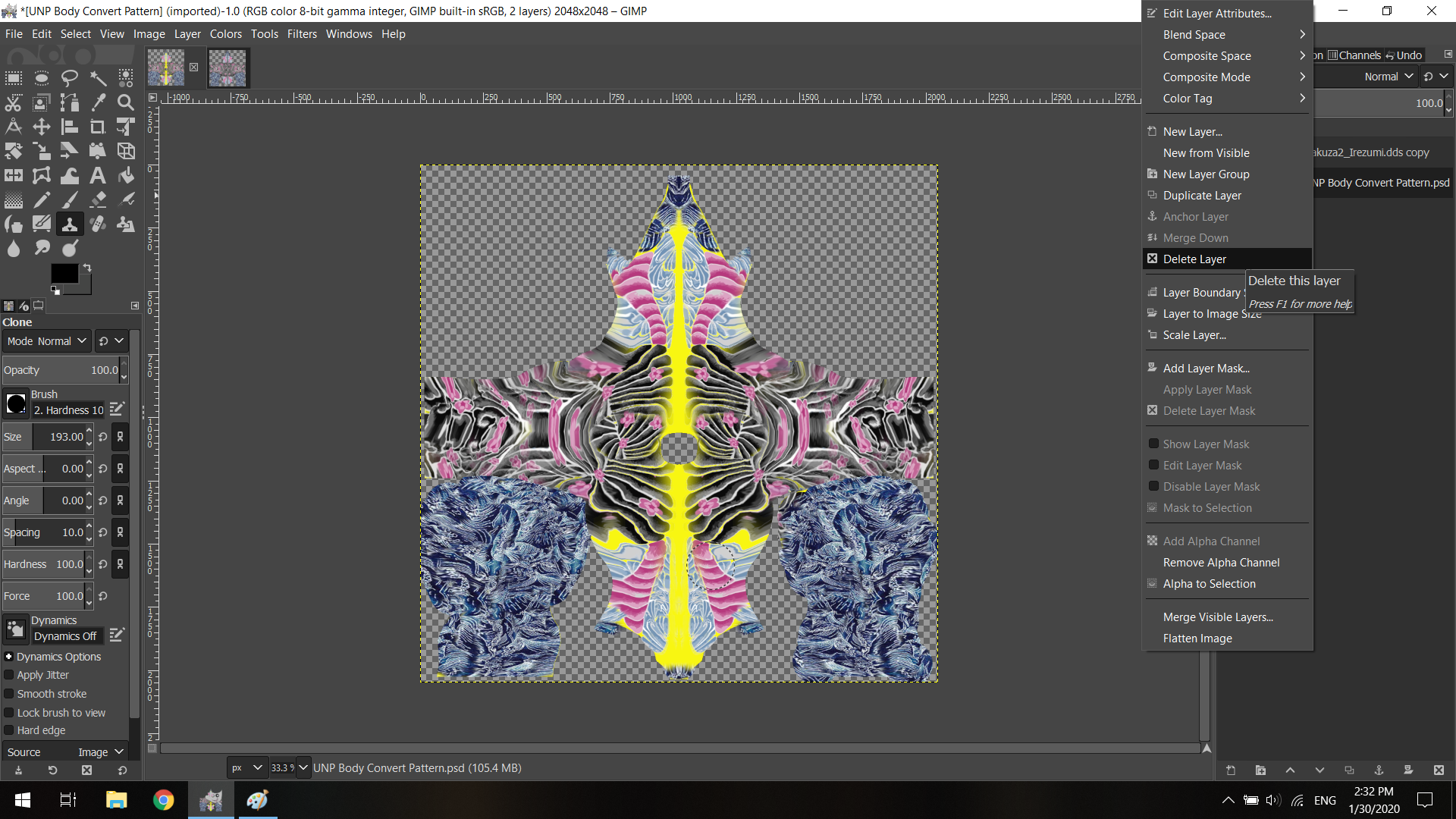Edit the brush beside '2. Hardness 10'

[x=117, y=409]
